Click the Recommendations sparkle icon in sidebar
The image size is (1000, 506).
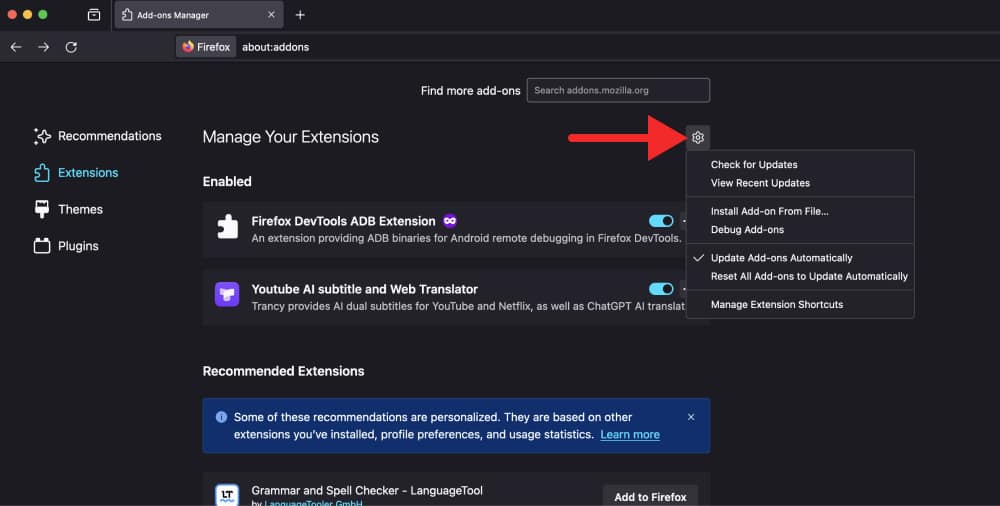point(42,136)
